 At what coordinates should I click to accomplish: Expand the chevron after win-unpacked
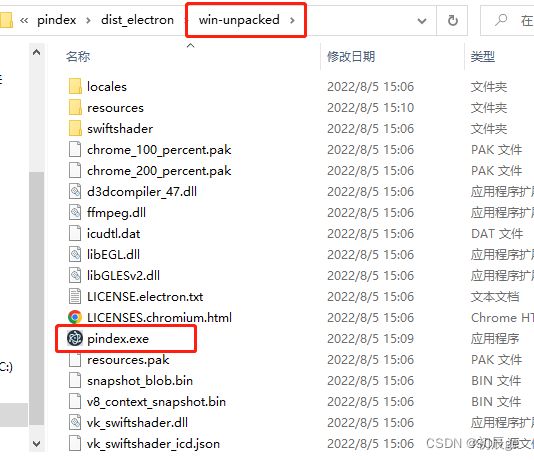(292, 20)
